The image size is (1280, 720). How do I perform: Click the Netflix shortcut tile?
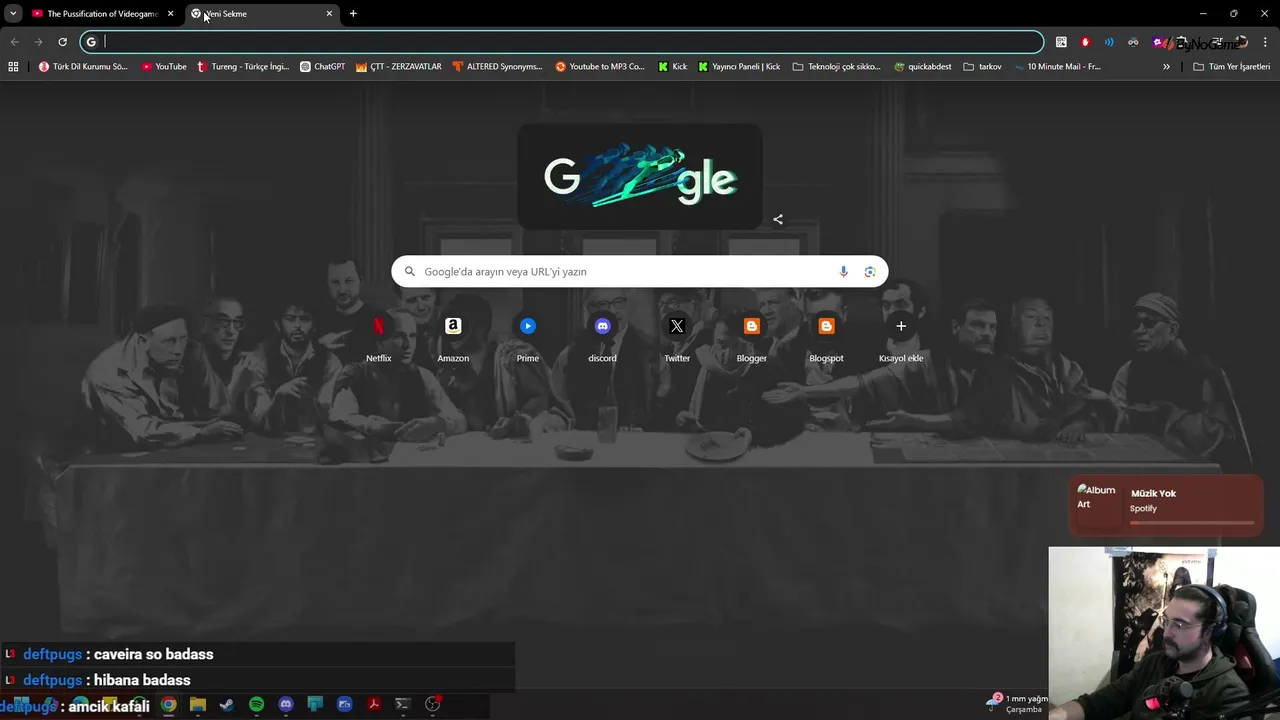point(379,338)
